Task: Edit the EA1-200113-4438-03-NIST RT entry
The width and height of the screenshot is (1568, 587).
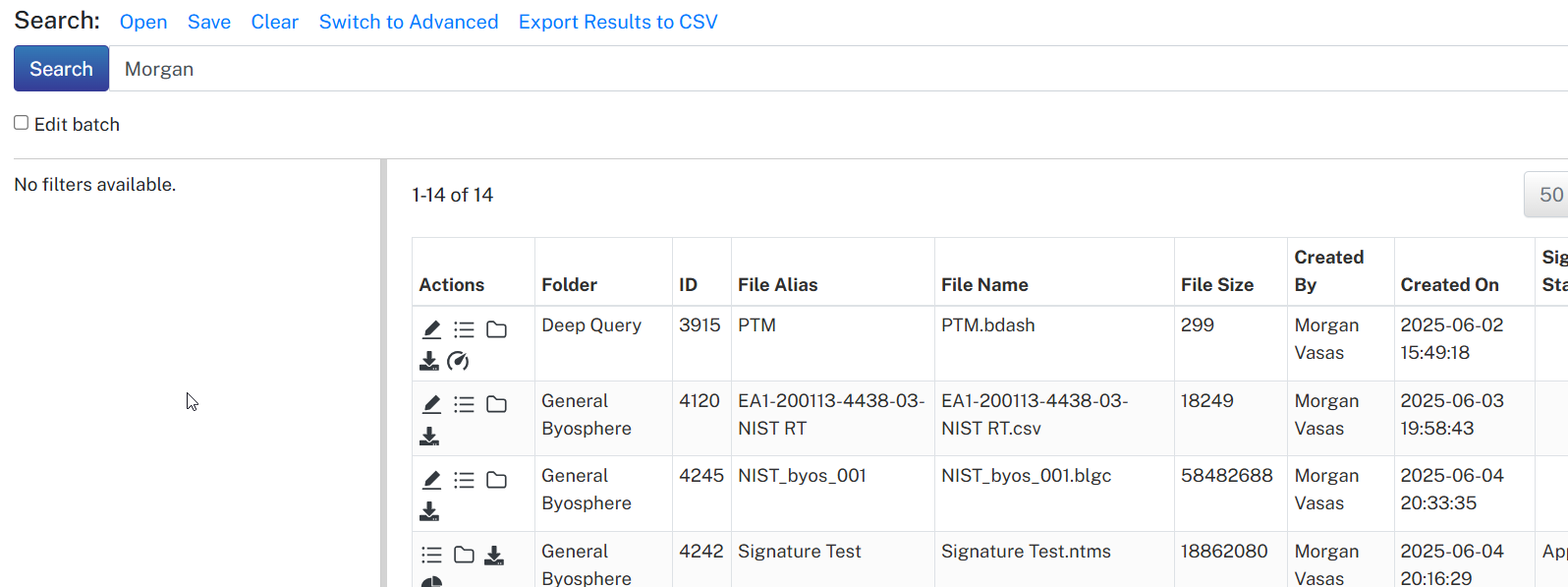Action: [431, 404]
